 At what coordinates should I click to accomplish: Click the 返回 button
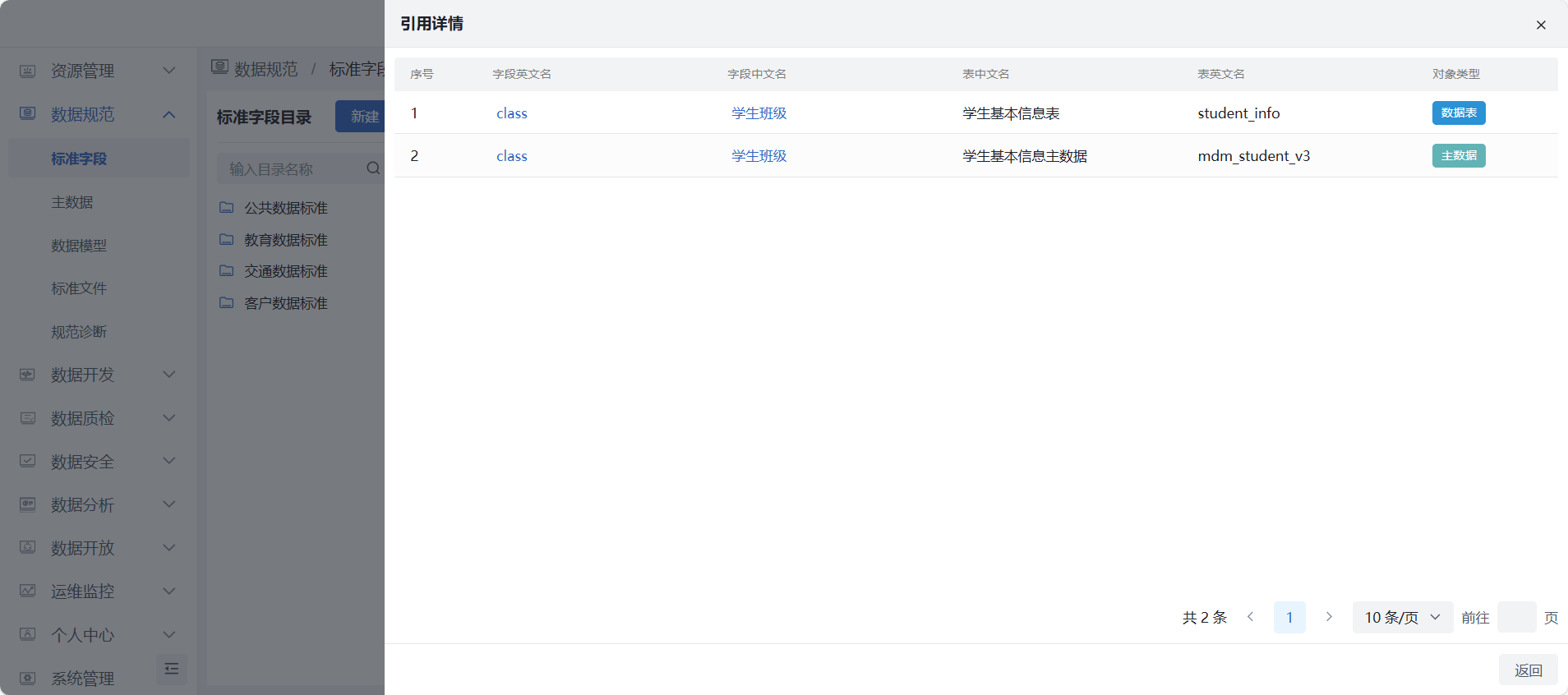(x=1528, y=670)
